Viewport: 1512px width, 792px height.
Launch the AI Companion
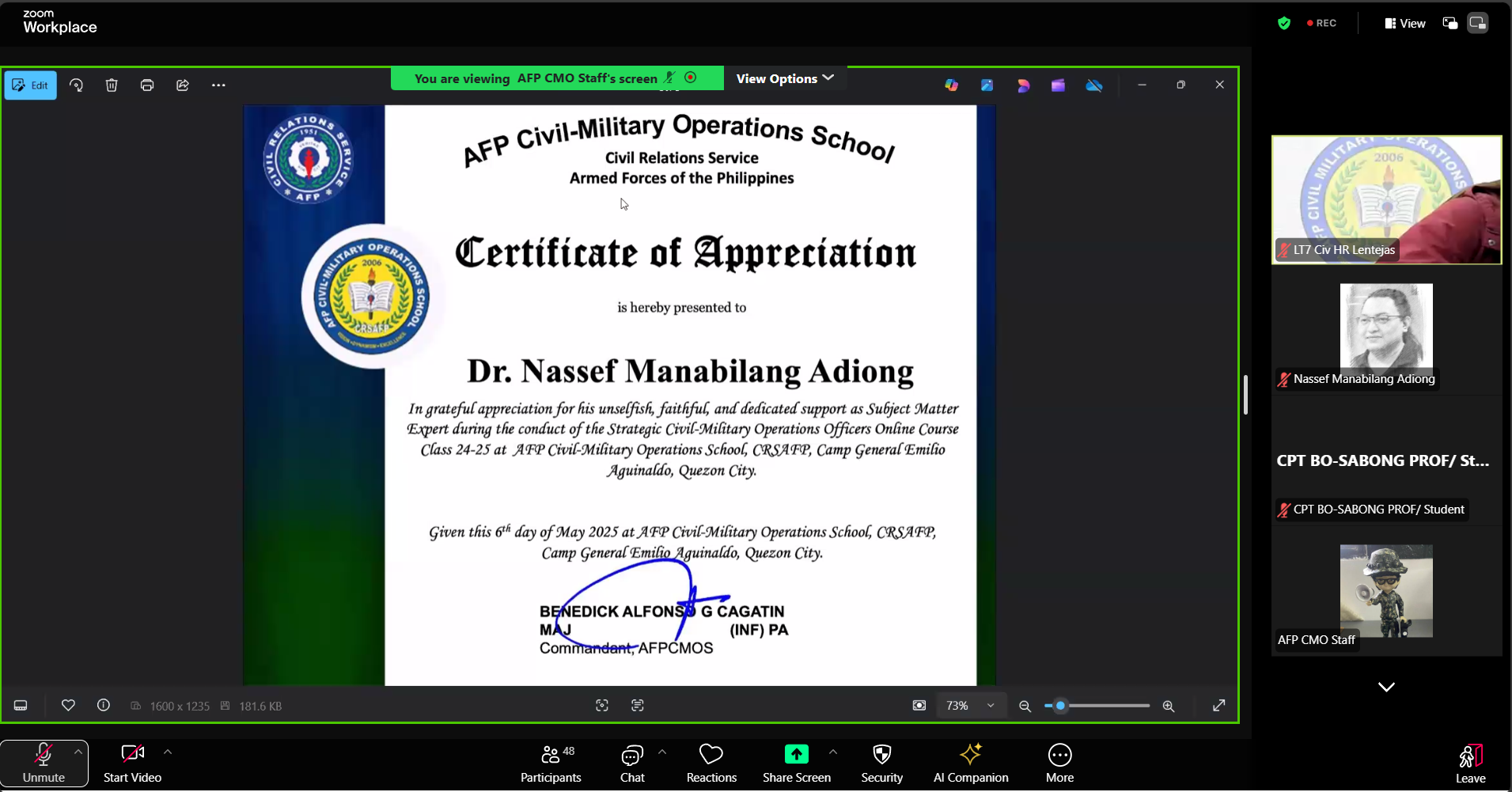click(x=970, y=764)
